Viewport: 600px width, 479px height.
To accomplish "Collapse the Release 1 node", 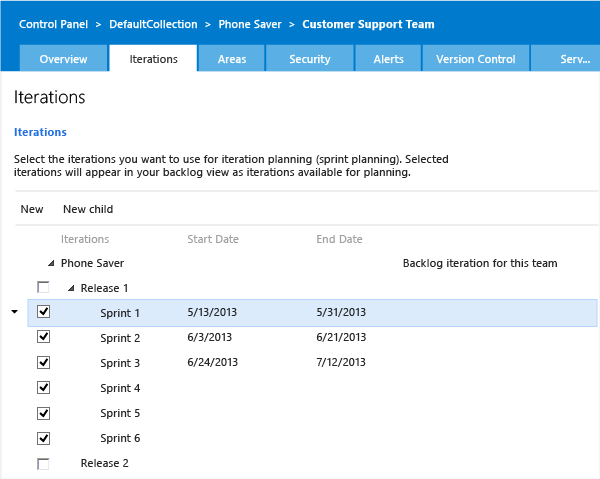I will (x=71, y=289).
